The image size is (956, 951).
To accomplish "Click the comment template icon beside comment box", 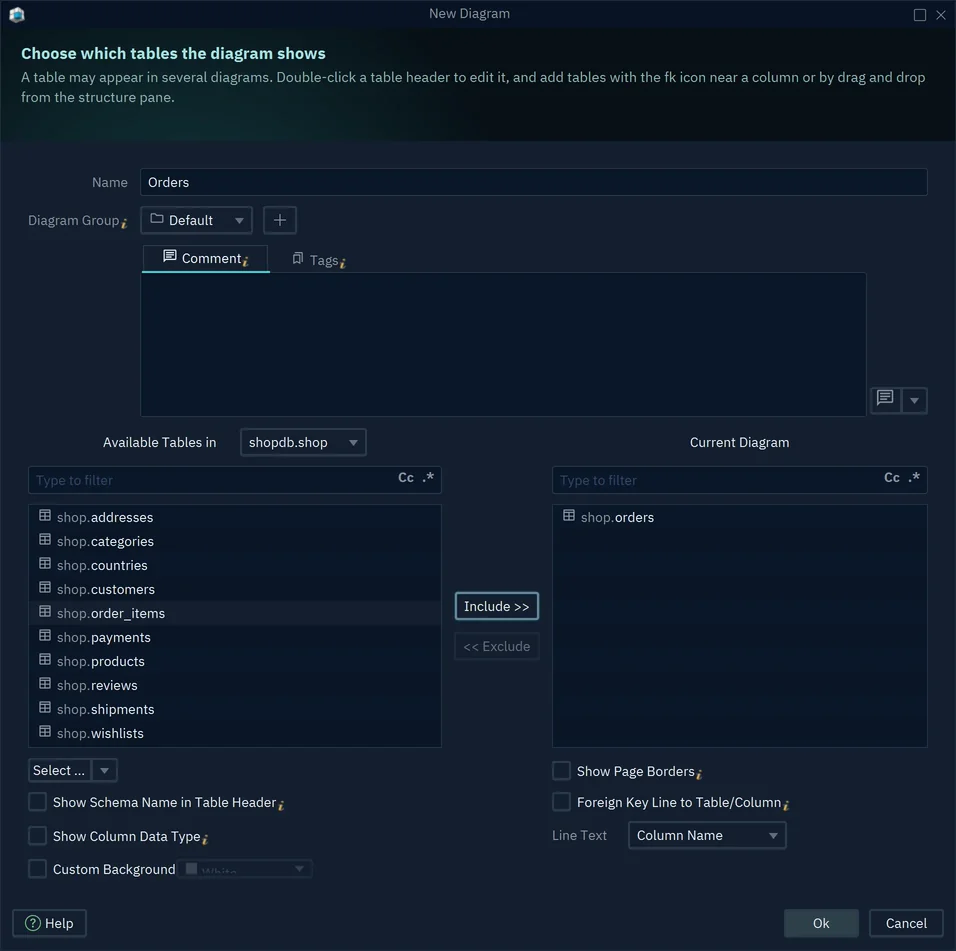I will pyautogui.click(x=885, y=400).
